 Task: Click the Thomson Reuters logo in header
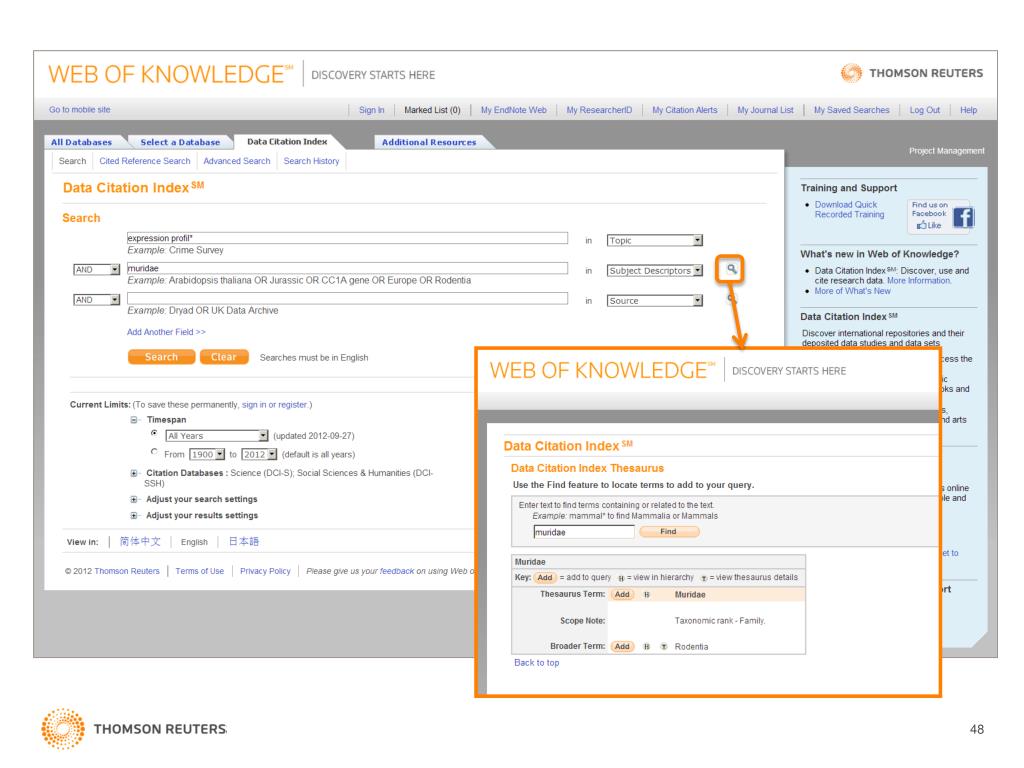coord(912,73)
